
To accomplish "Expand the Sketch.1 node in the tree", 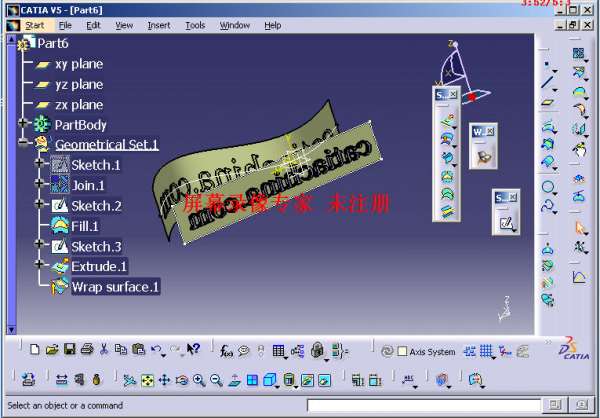I will click(x=39, y=164).
